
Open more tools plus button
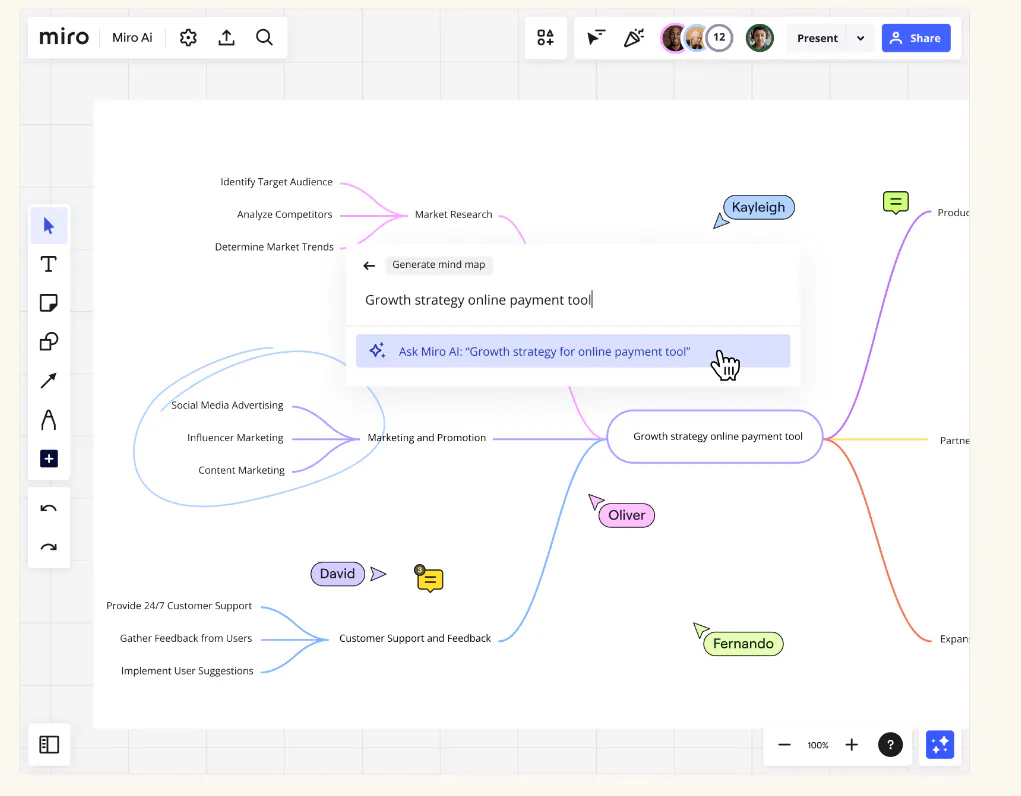coord(49,459)
